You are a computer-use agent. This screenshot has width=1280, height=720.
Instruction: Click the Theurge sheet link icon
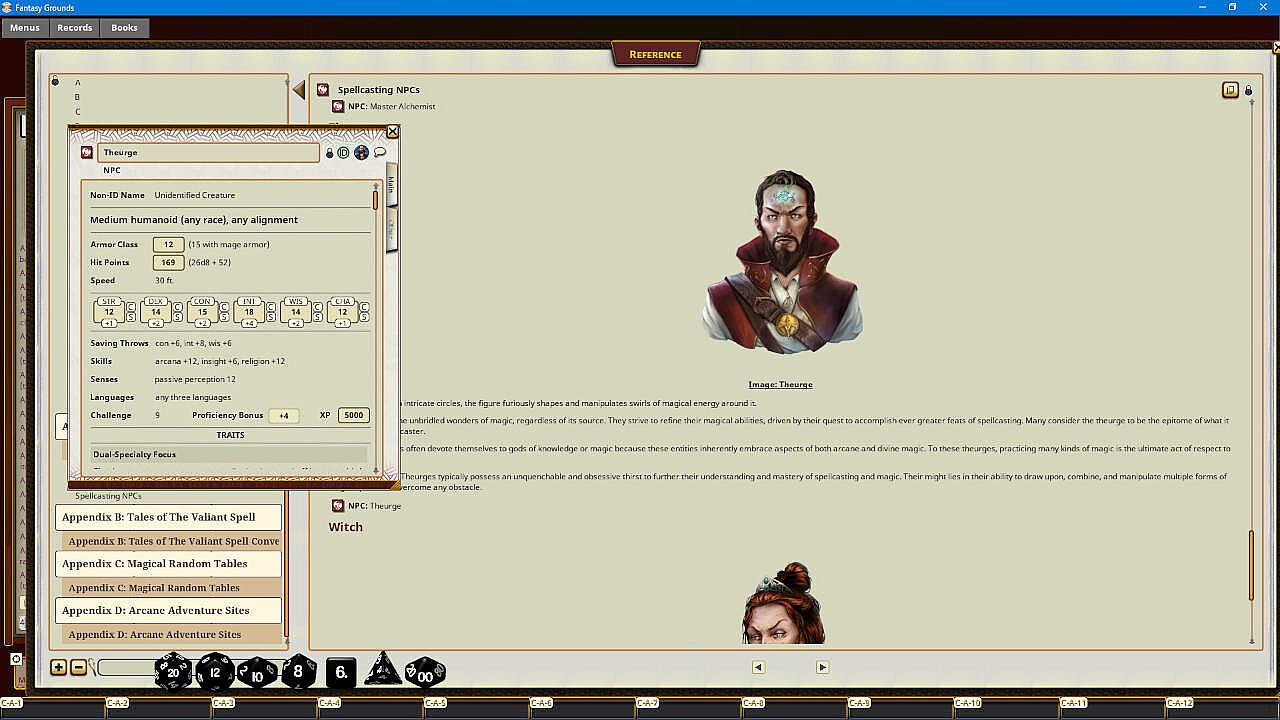[x=87, y=153]
